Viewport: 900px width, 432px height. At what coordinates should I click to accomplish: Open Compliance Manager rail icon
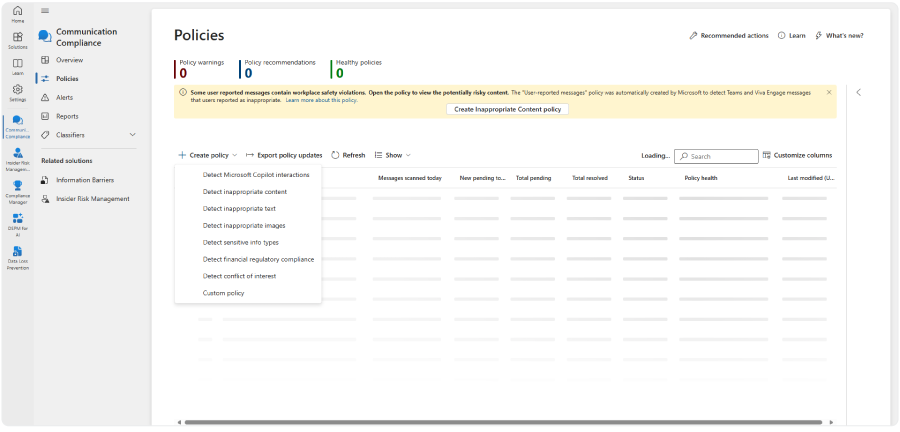pyautogui.click(x=18, y=192)
